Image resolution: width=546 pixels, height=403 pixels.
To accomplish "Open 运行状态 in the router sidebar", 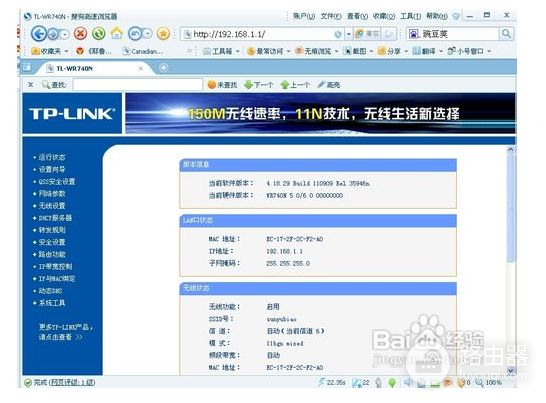I will pos(52,157).
